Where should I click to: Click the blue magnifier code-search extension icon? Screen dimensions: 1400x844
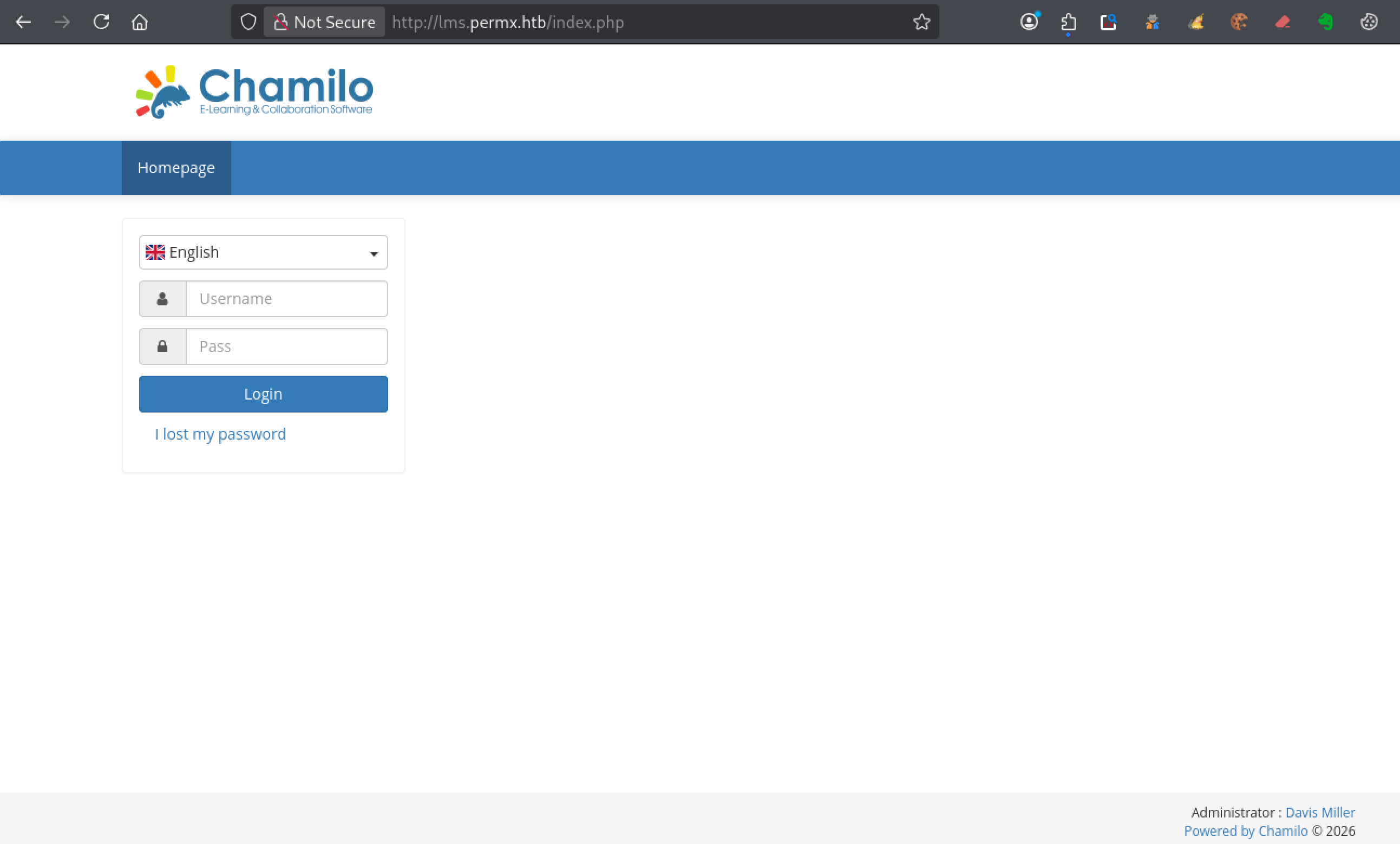1109,22
